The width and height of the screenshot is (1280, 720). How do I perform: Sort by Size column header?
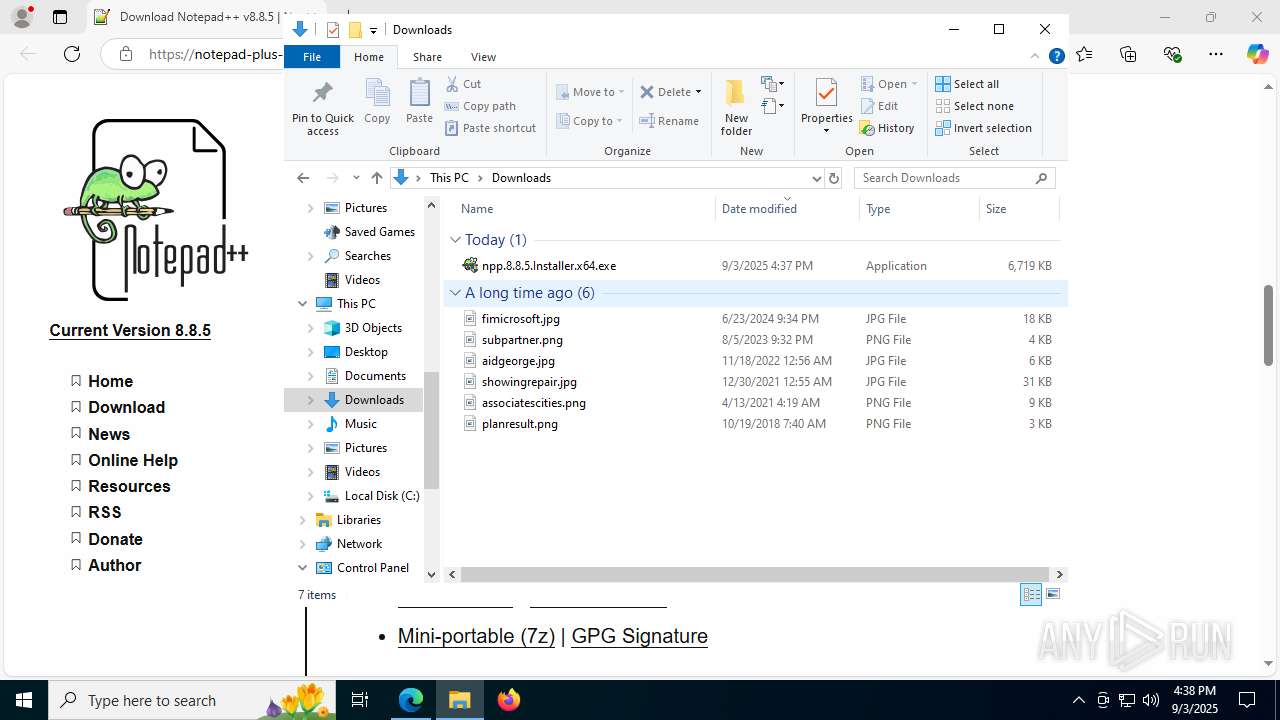pos(1018,209)
